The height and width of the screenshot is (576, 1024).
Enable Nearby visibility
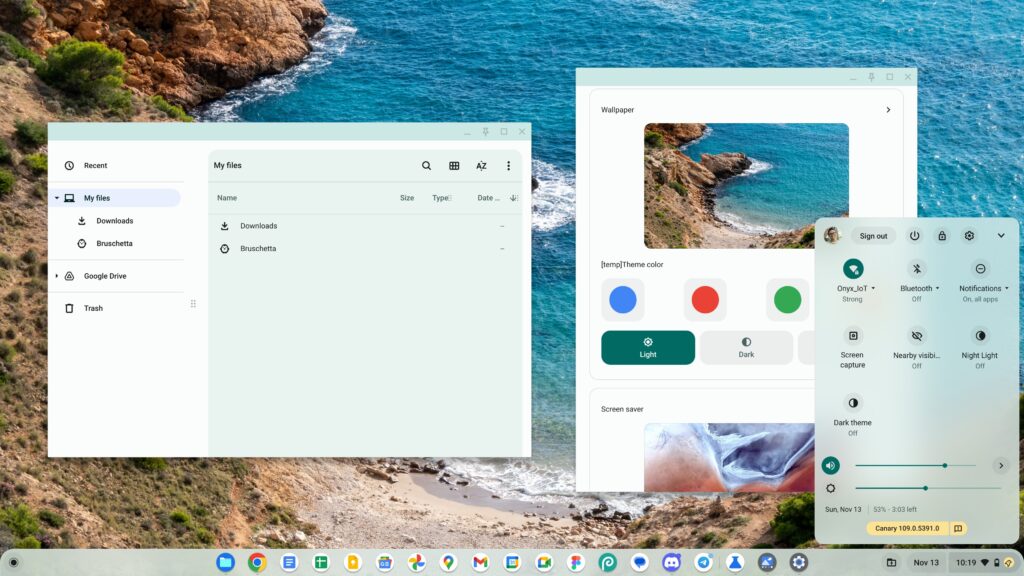(916, 337)
